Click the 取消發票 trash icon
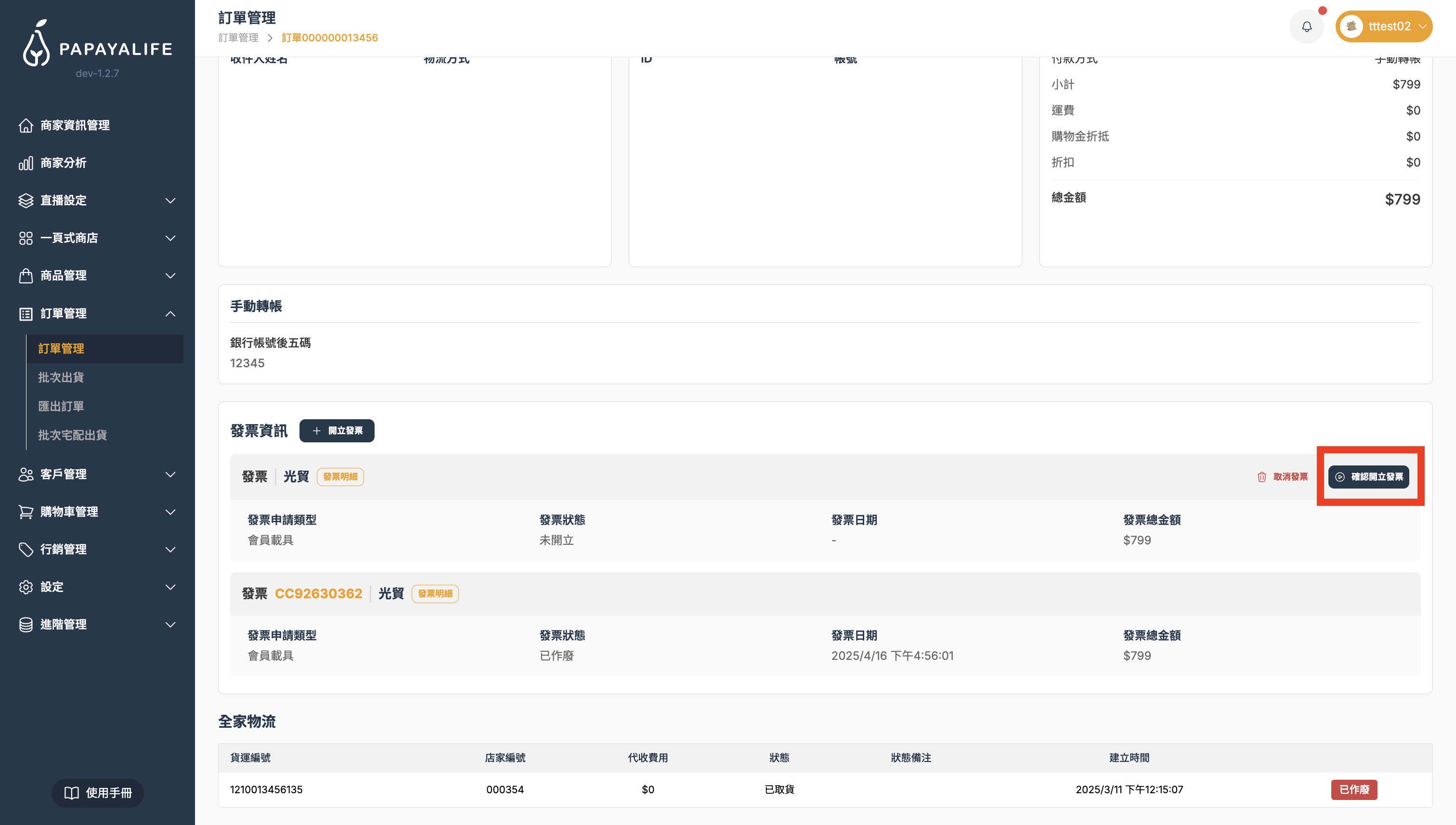 pyautogui.click(x=1261, y=477)
